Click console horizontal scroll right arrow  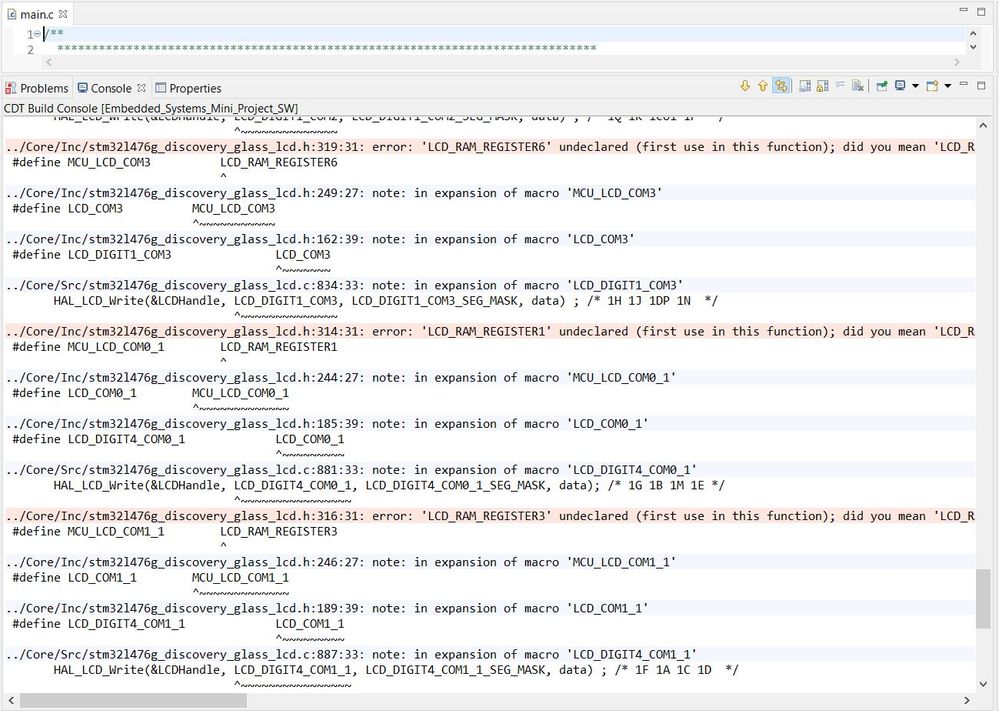point(967,701)
